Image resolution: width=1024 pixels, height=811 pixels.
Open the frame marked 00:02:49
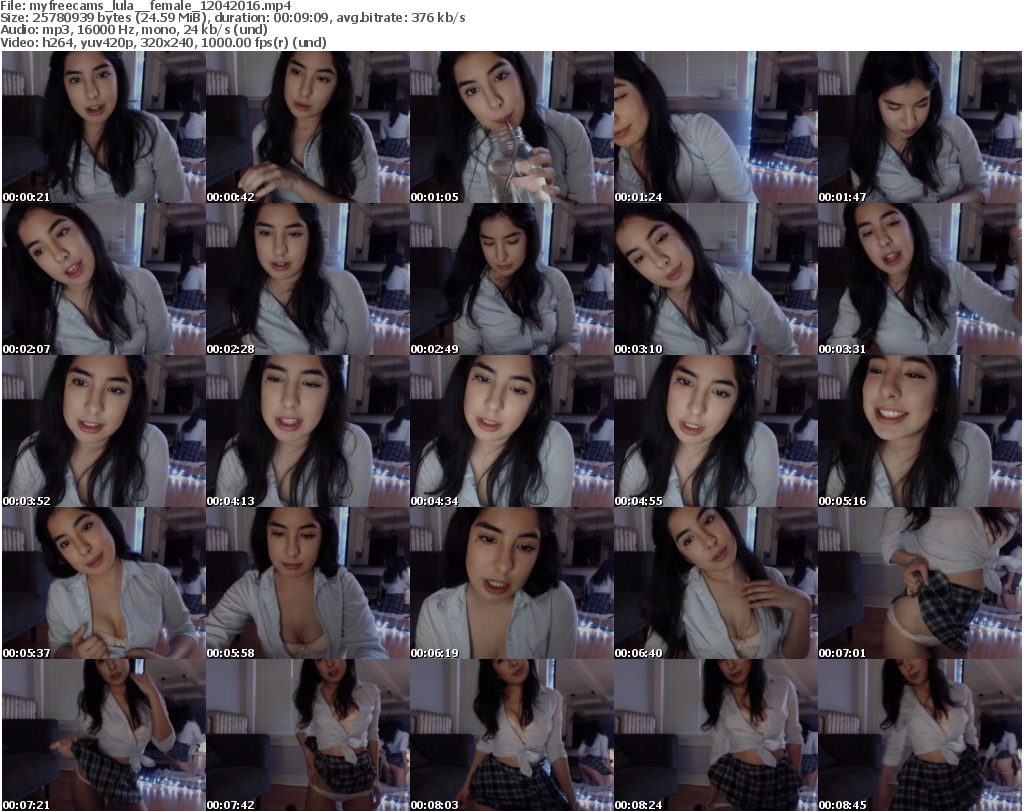point(511,279)
